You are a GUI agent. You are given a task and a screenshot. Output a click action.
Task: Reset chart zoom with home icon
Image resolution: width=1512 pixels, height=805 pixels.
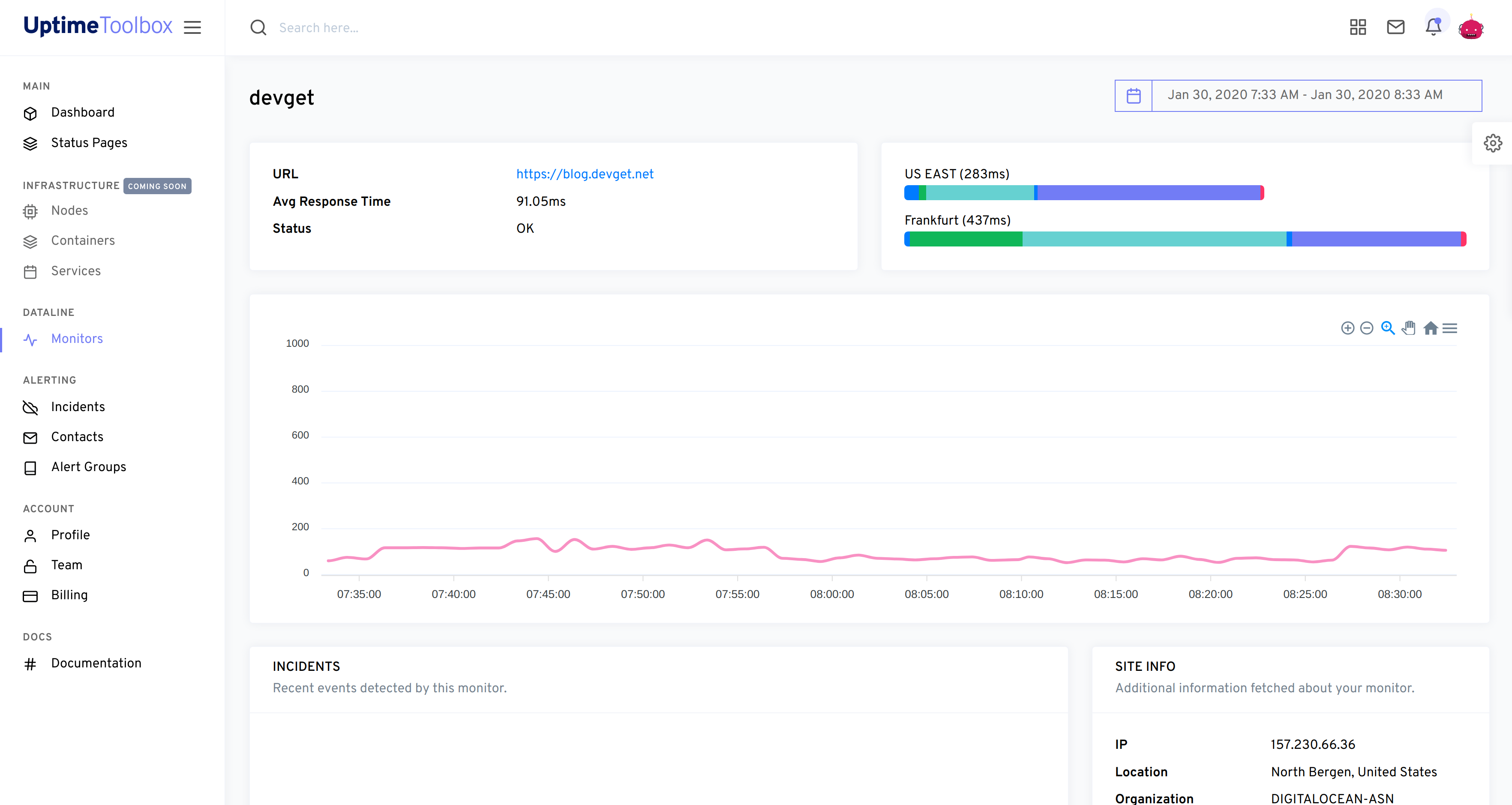1431,328
